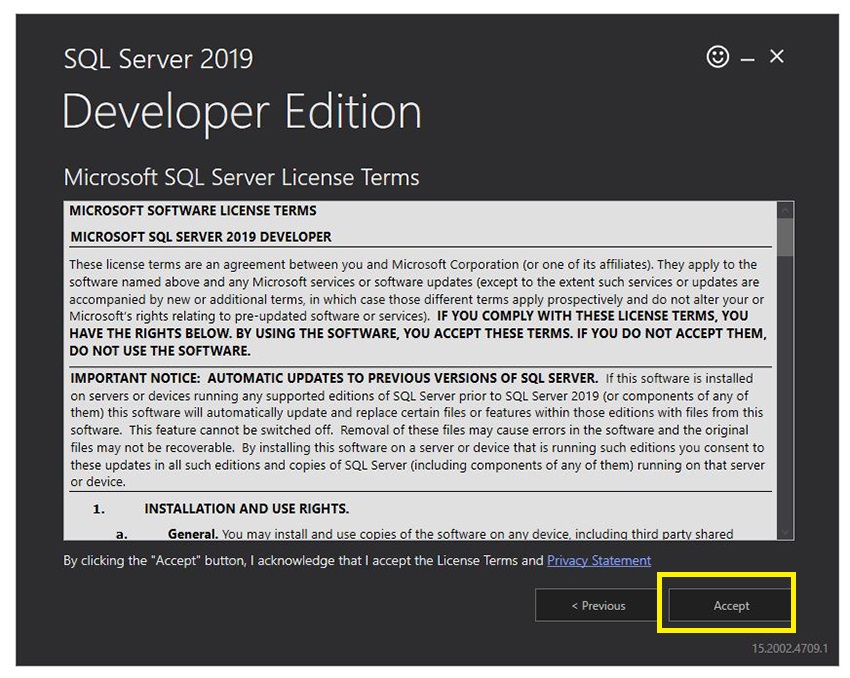Click the license scrollbar up arrow
The width and height of the screenshot is (850, 678).
click(x=784, y=210)
